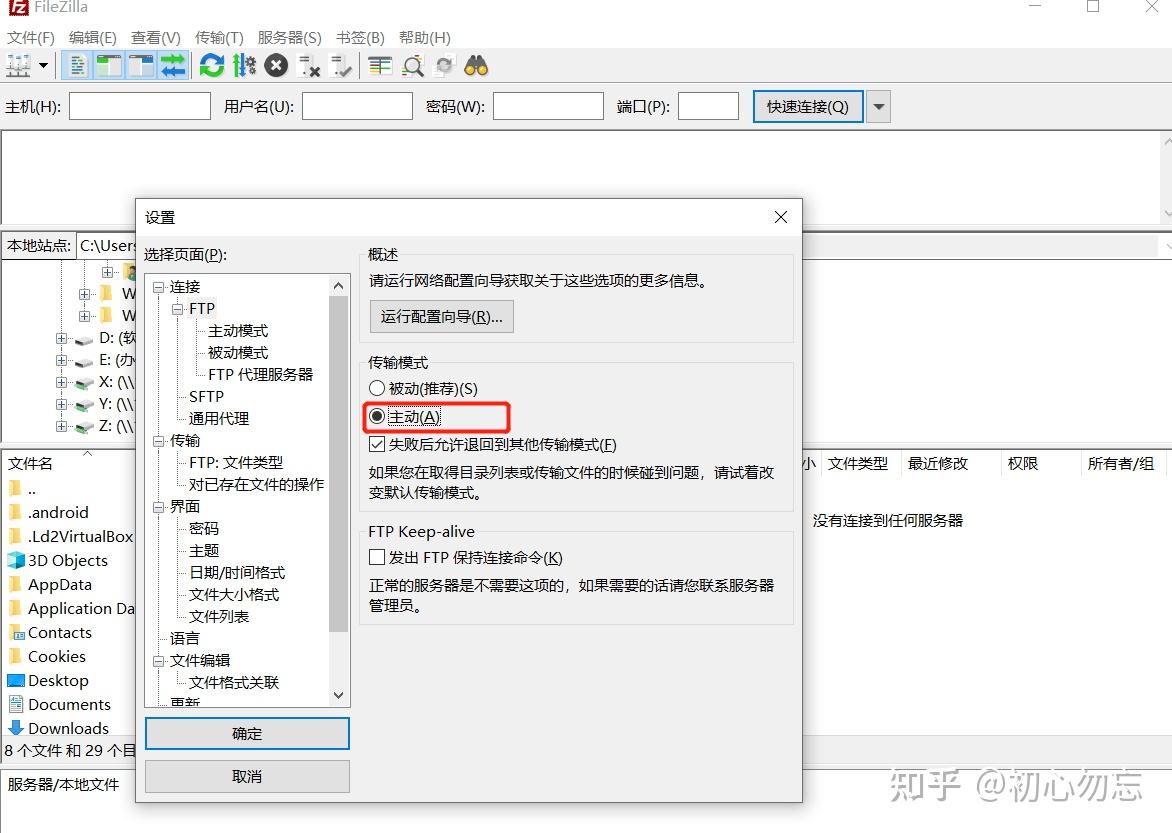Viewport: 1172px width, 833px height.
Task: Select 语言 settings page
Action: point(184,639)
